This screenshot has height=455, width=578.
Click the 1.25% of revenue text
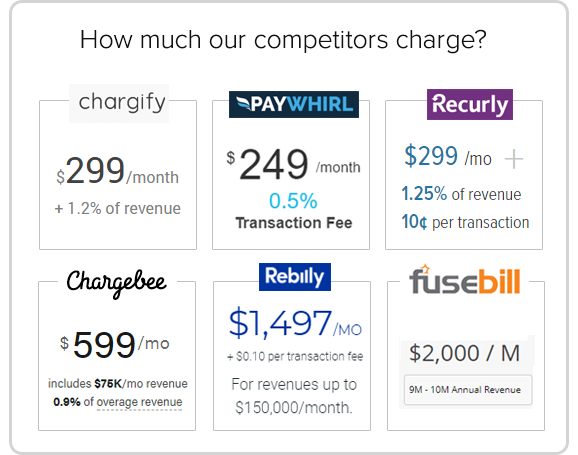pos(461,194)
